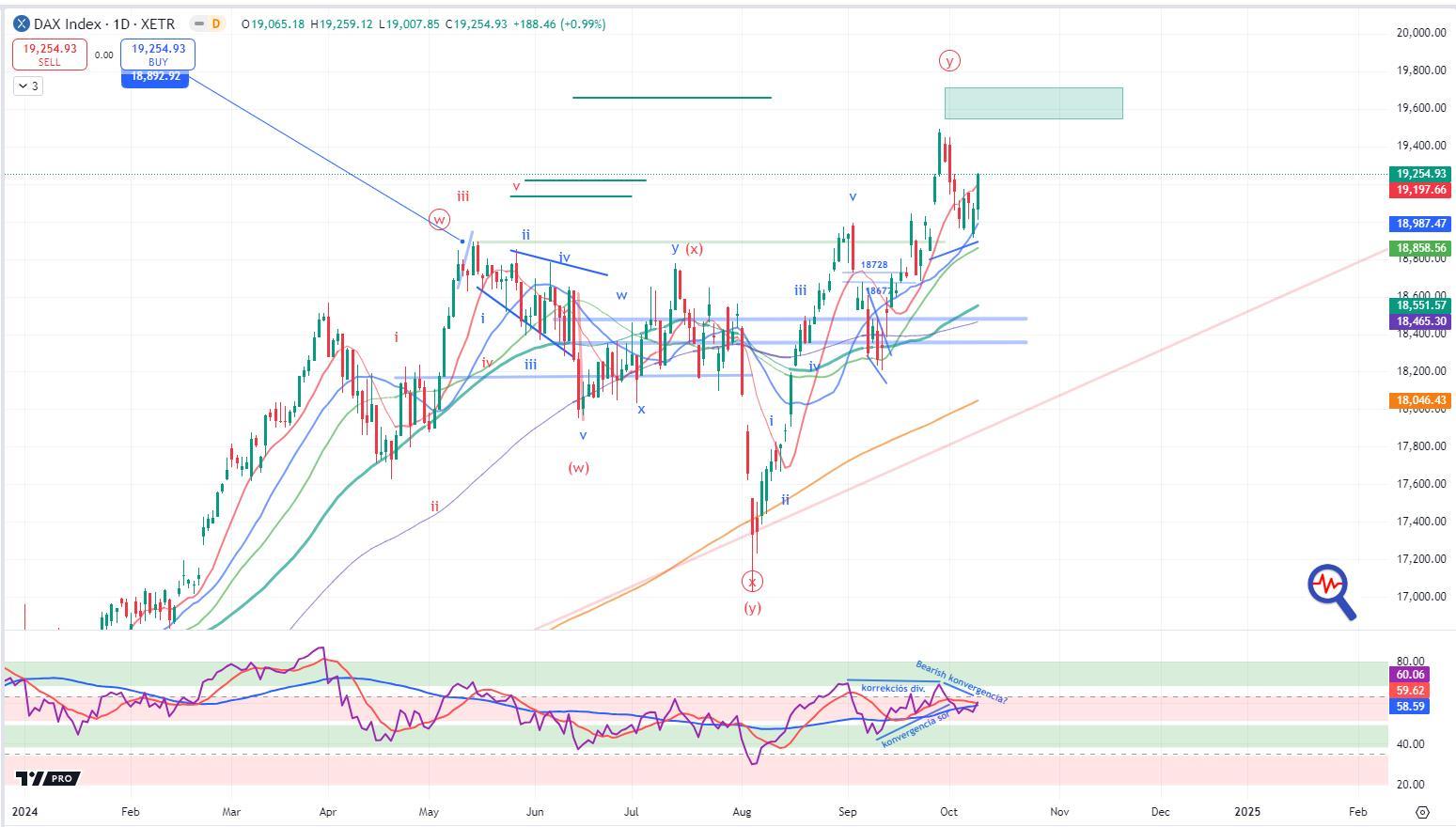
Task: Click the purple 18,465.30 price axis label
Action: [x=1420, y=321]
